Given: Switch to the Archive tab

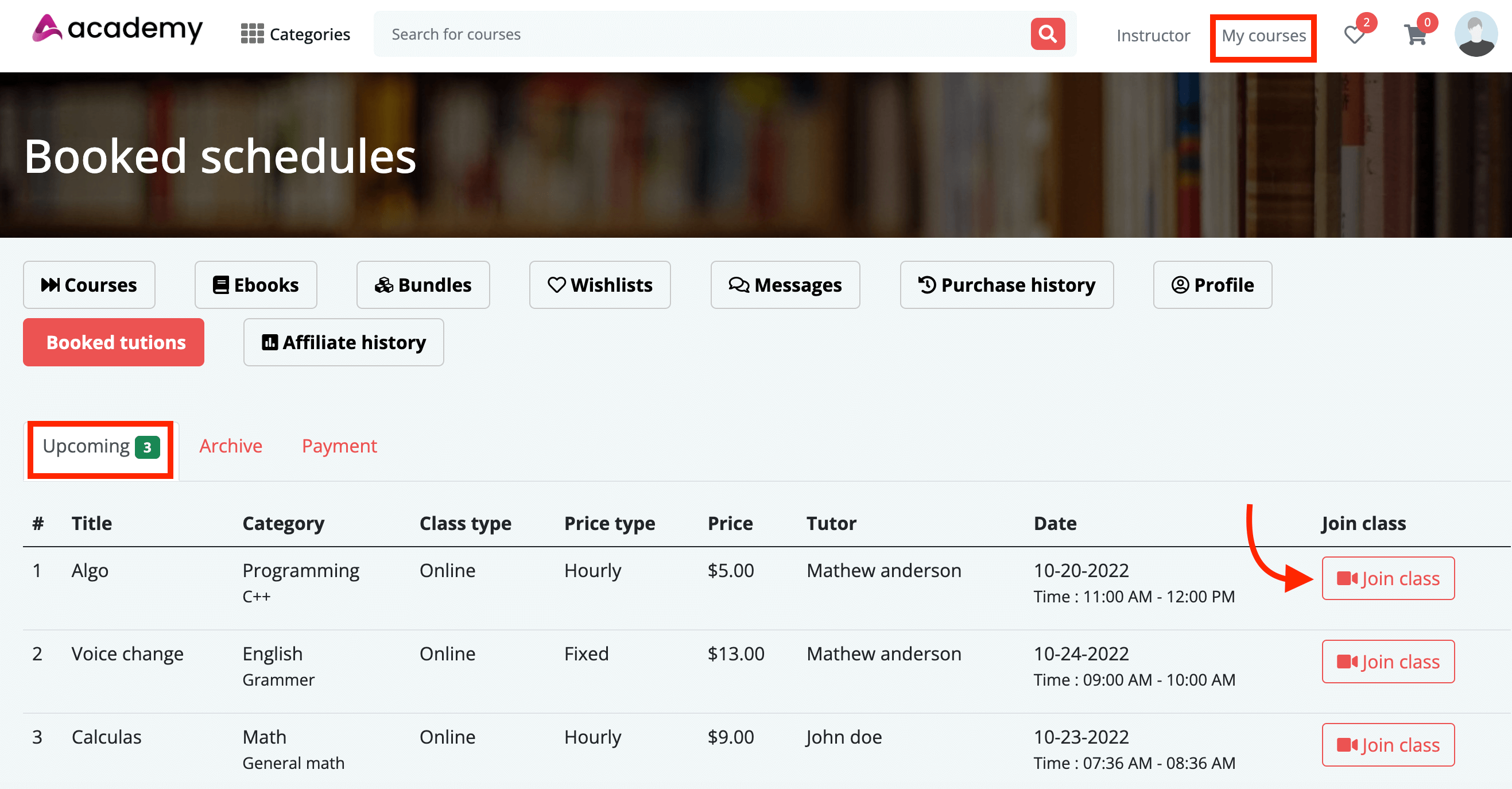Looking at the screenshot, I should click(x=230, y=446).
